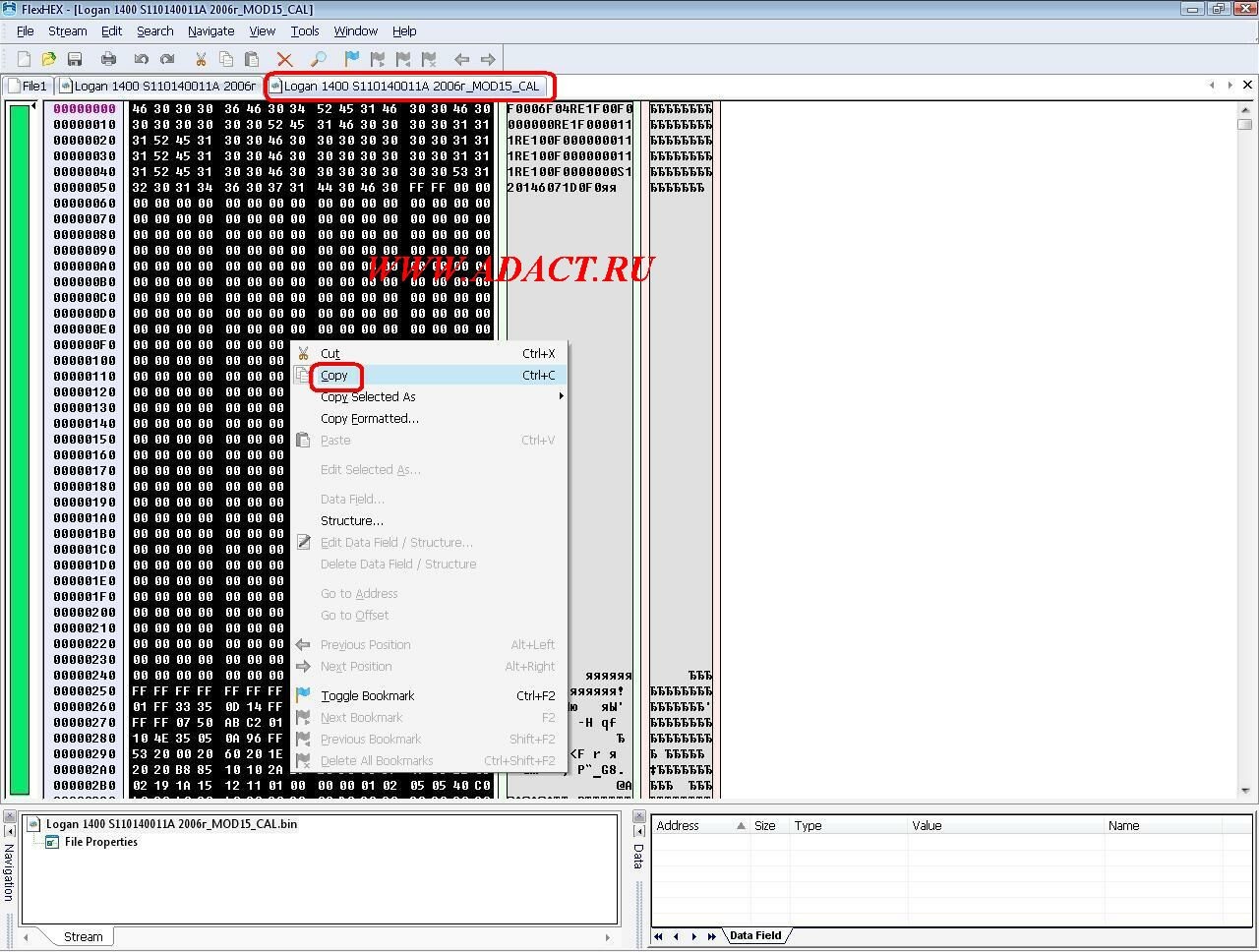Click the Stream tab at bottom
1259x952 pixels.
coord(83,936)
